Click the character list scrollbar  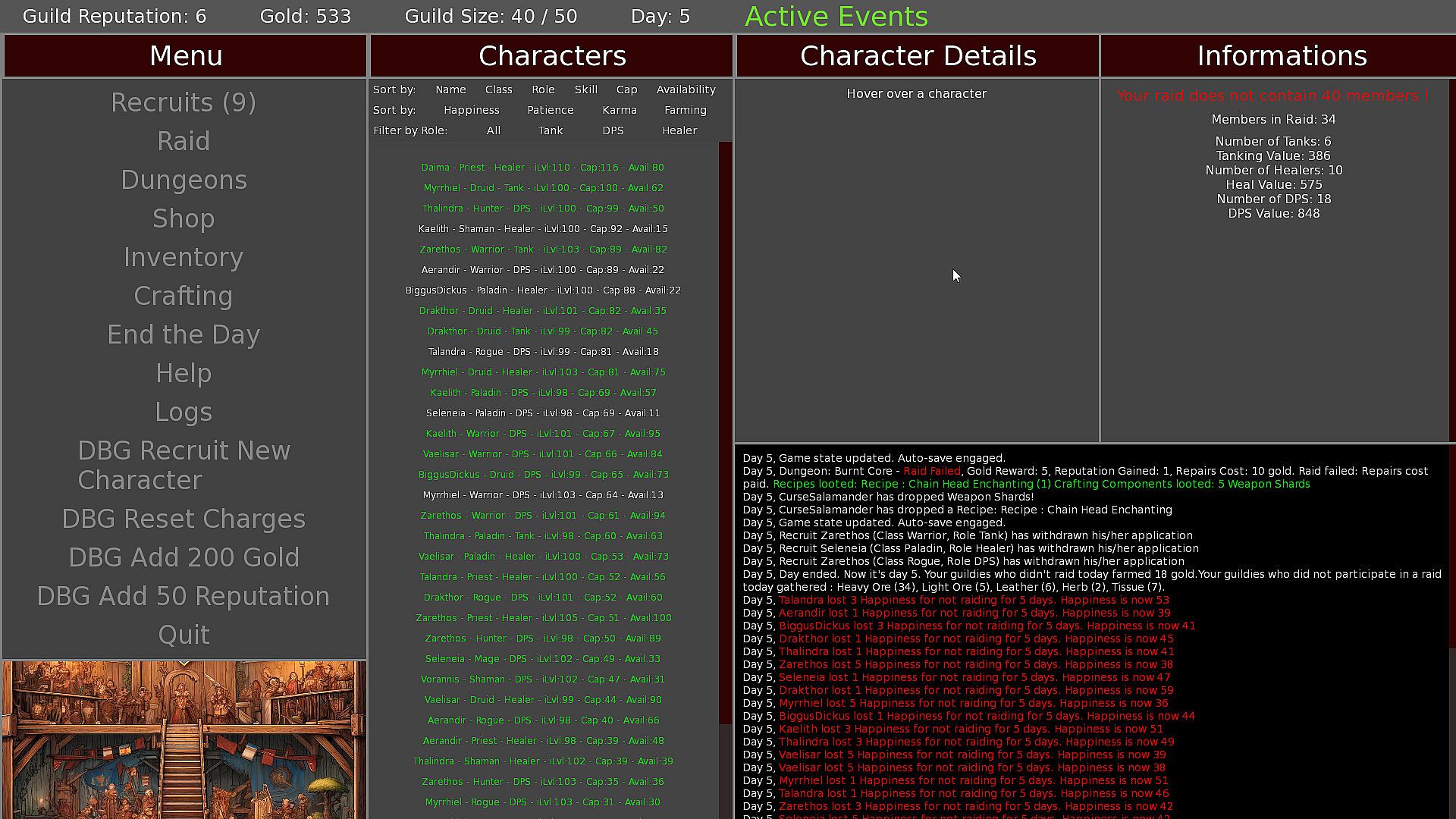click(x=725, y=432)
